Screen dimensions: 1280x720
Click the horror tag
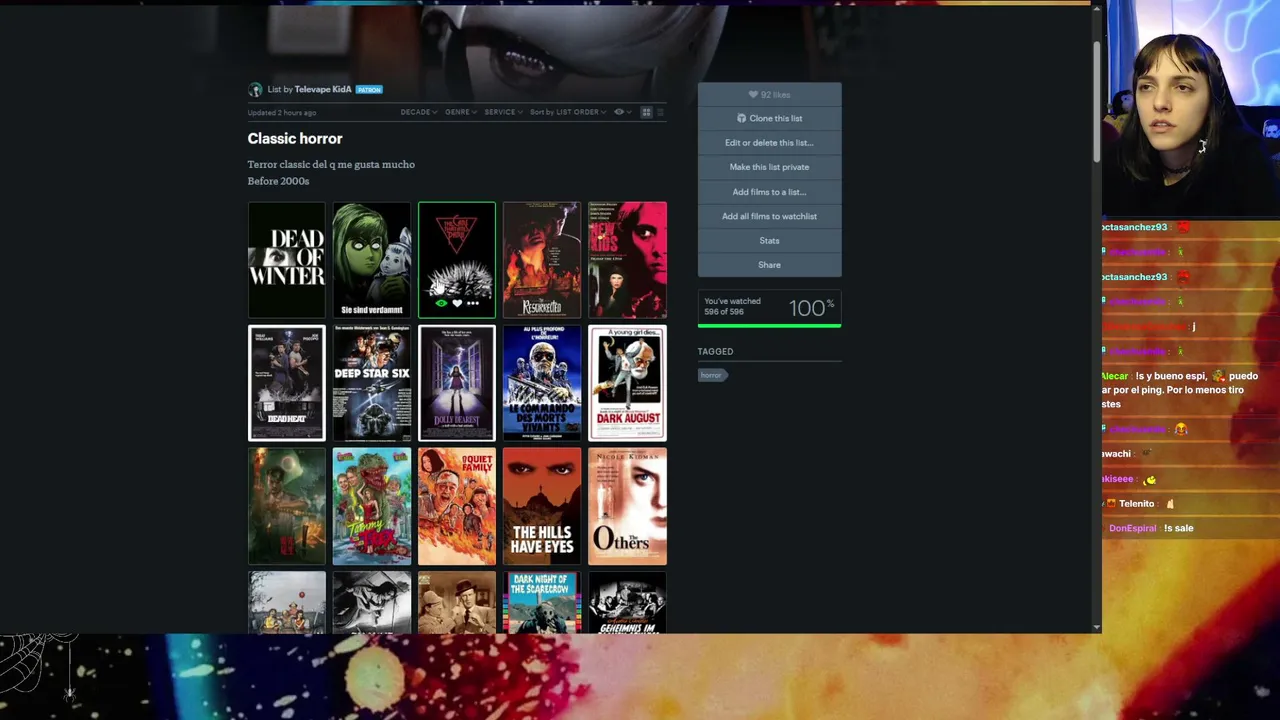[x=711, y=375]
